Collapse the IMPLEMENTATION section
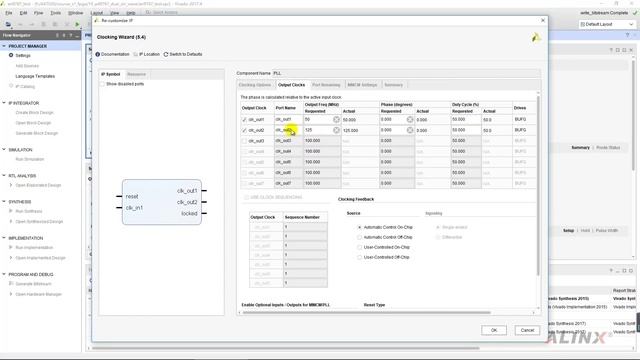The width and height of the screenshot is (640, 360). pos(4,238)
